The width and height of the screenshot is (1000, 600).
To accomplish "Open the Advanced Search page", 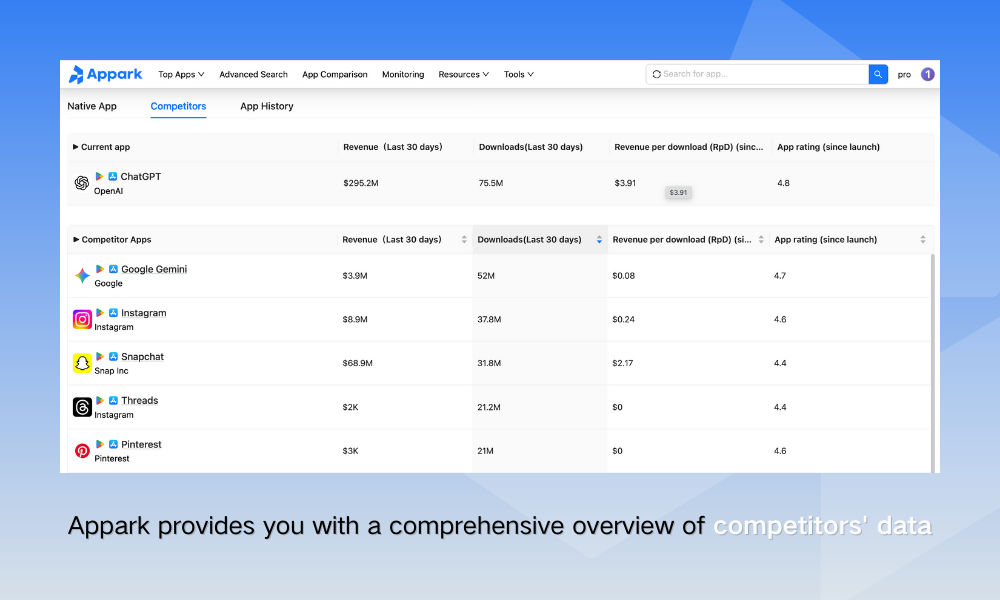I will pos(253,74).
